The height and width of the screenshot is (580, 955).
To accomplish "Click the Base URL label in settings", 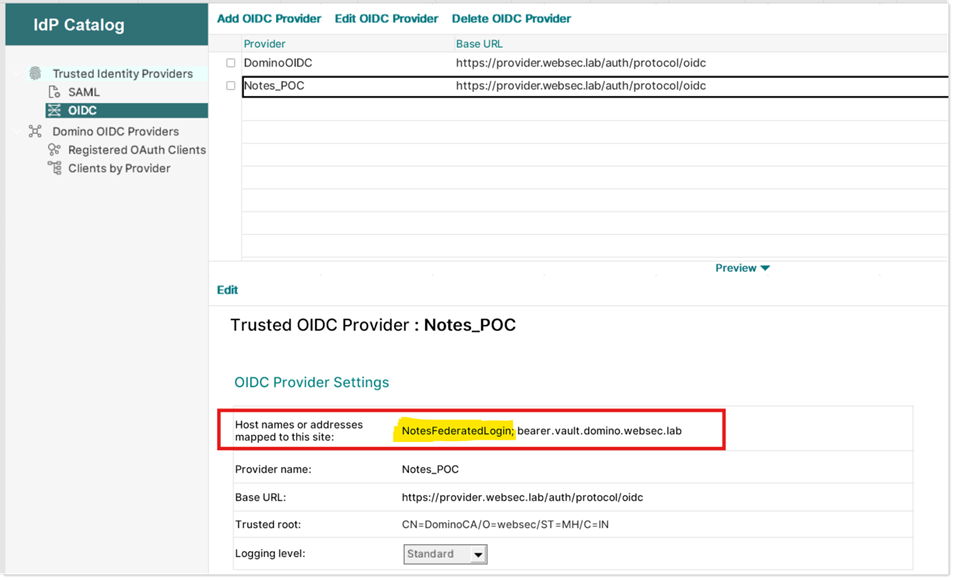I will pyautogui.click(x=260, y=497).
